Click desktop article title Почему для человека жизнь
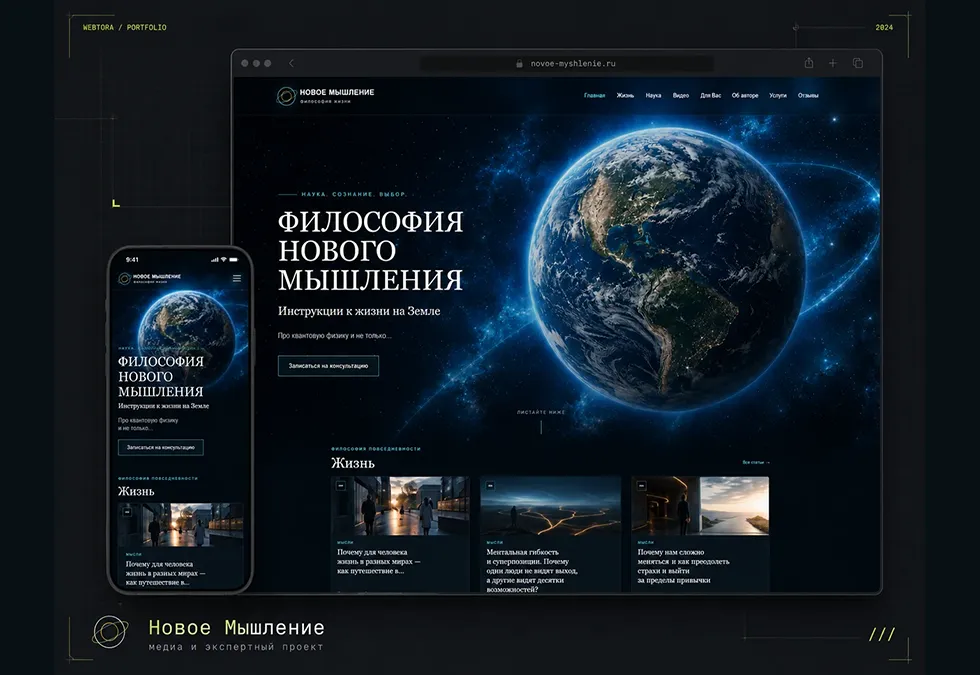The width and height of the screenshot is (980, 675). (379, 561)
